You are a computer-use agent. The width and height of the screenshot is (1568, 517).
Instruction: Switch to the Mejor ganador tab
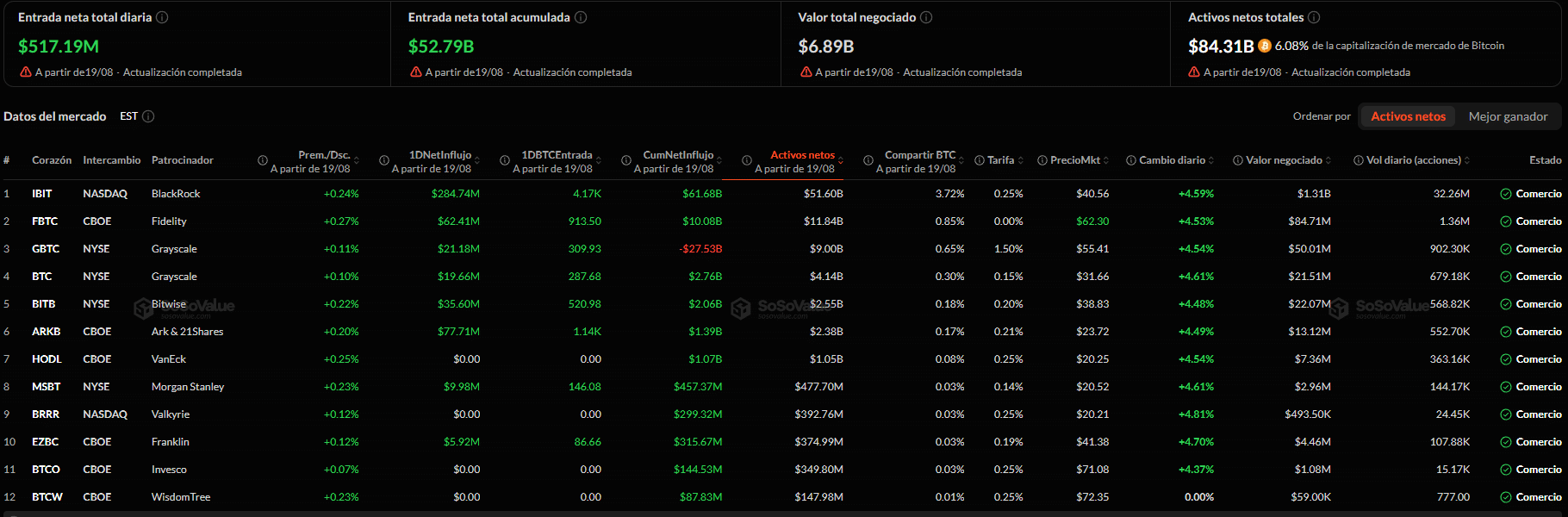tap(1508, 116)
